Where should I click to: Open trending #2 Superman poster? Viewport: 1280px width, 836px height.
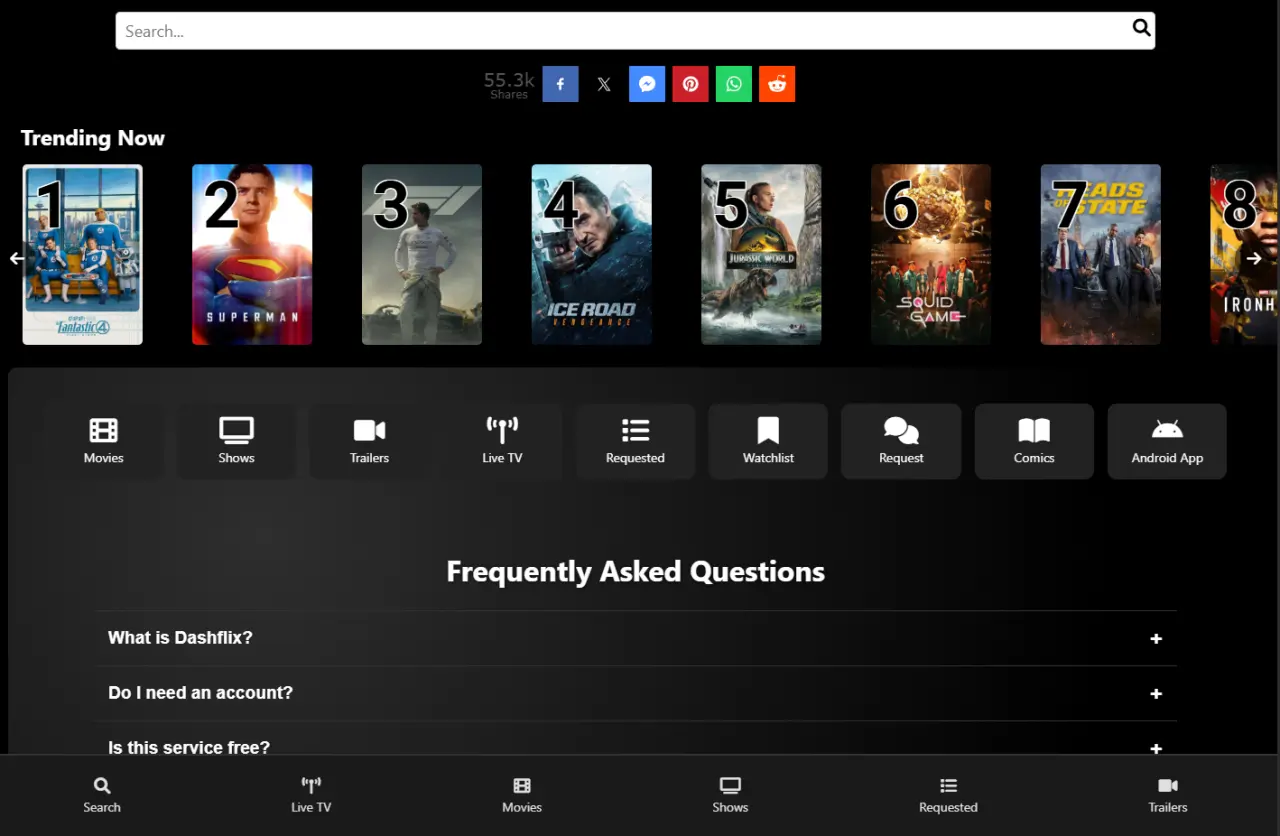click(252, 255)
